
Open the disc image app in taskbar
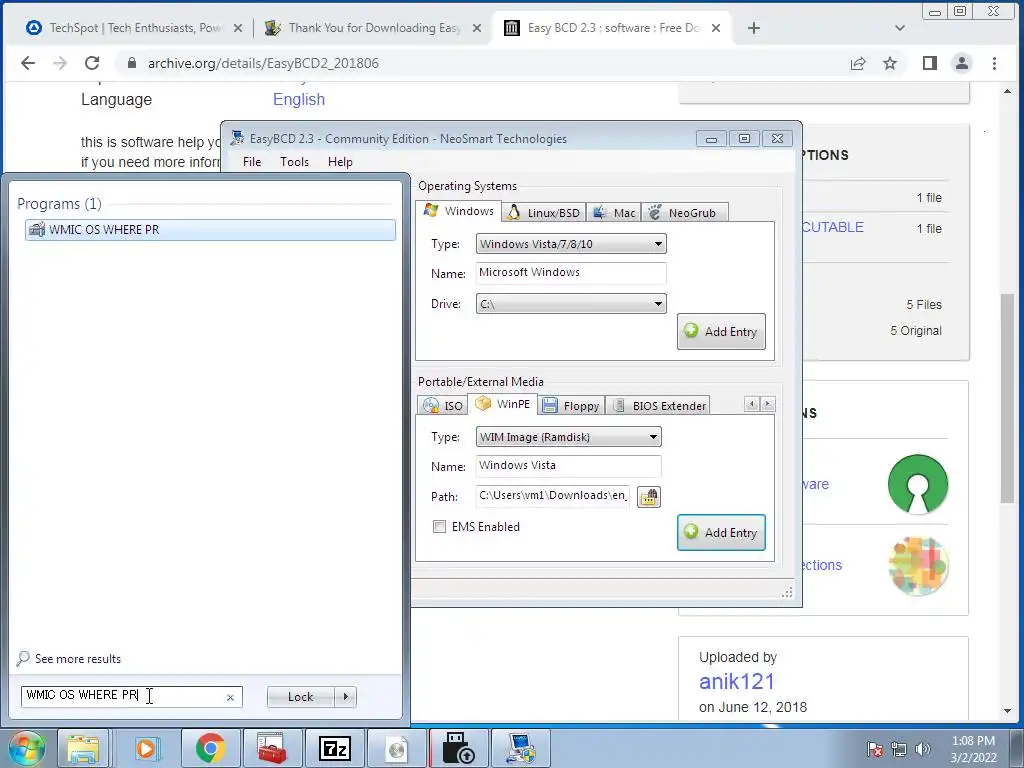click(x=396, y=748)
